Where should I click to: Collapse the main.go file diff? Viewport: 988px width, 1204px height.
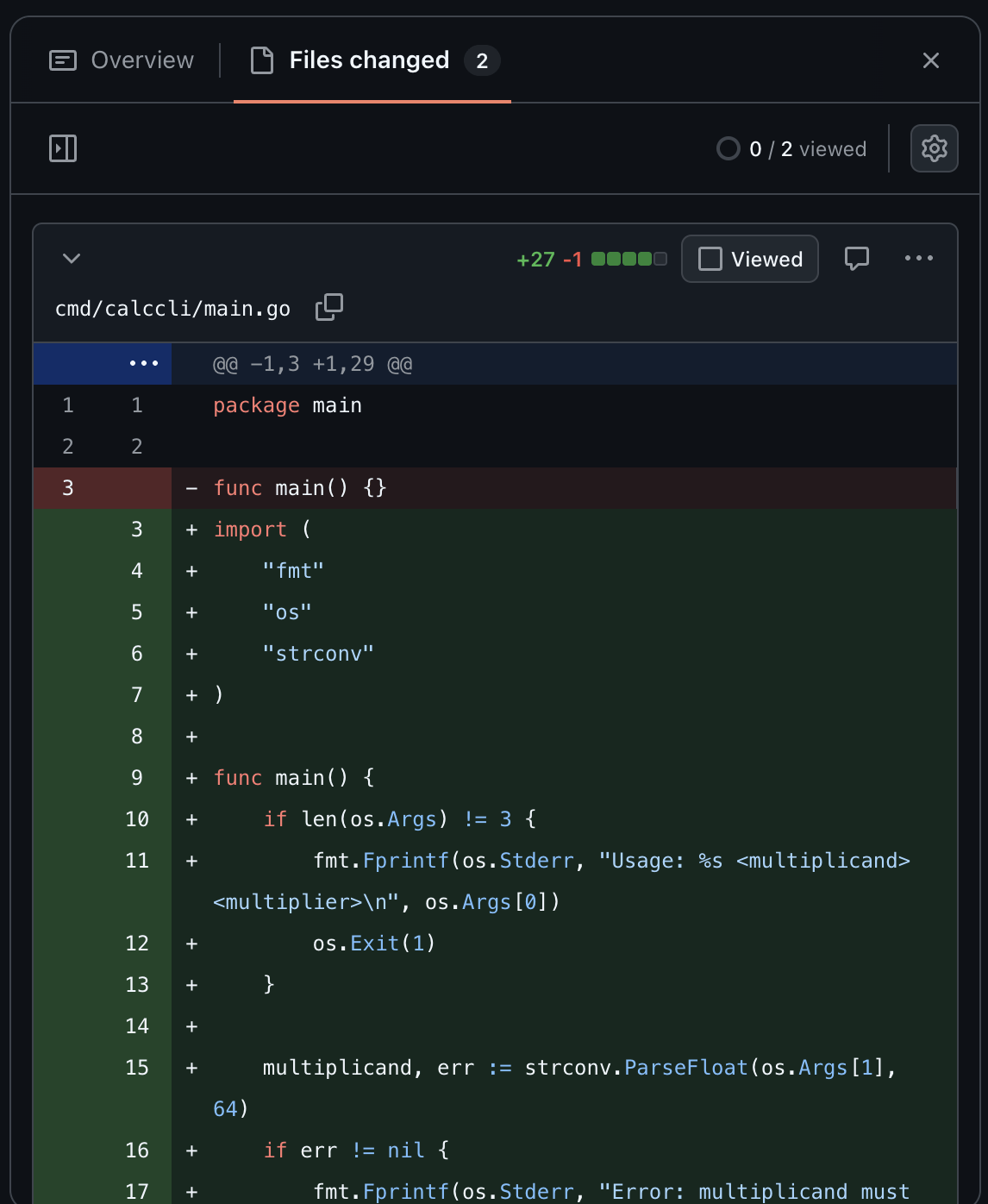pos(72,259)
